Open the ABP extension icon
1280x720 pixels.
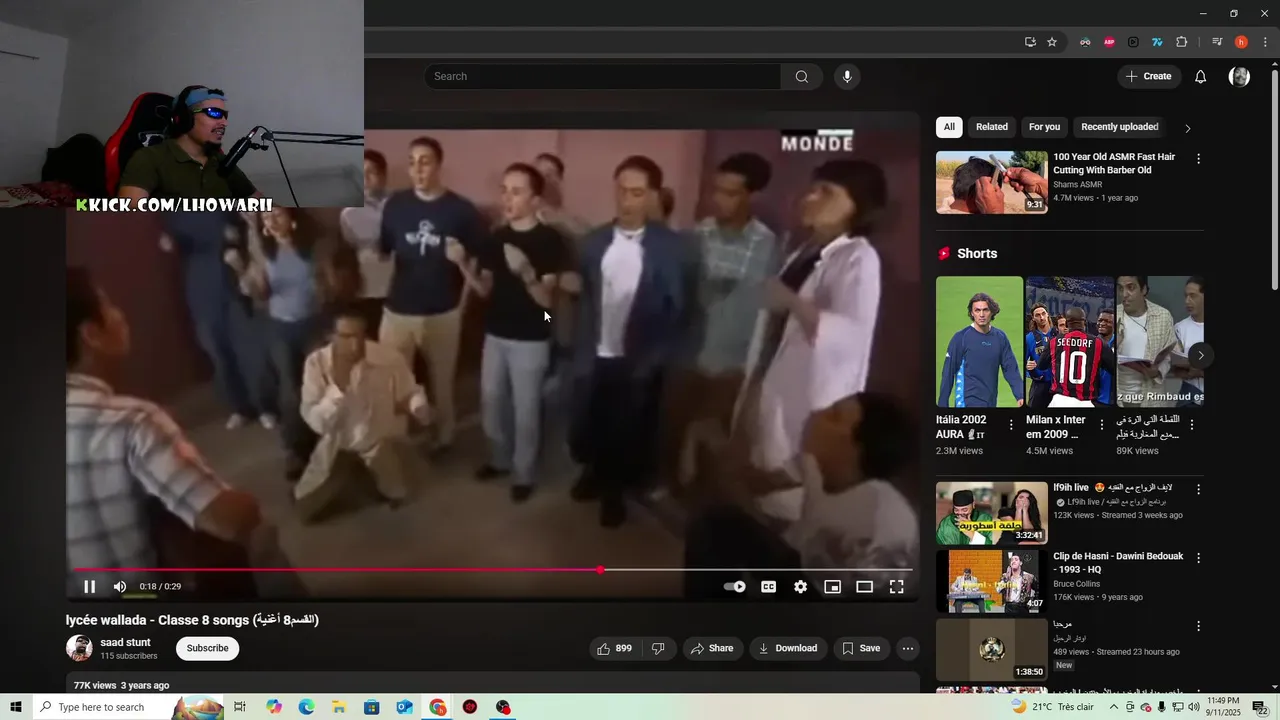tap(1109, 42)
